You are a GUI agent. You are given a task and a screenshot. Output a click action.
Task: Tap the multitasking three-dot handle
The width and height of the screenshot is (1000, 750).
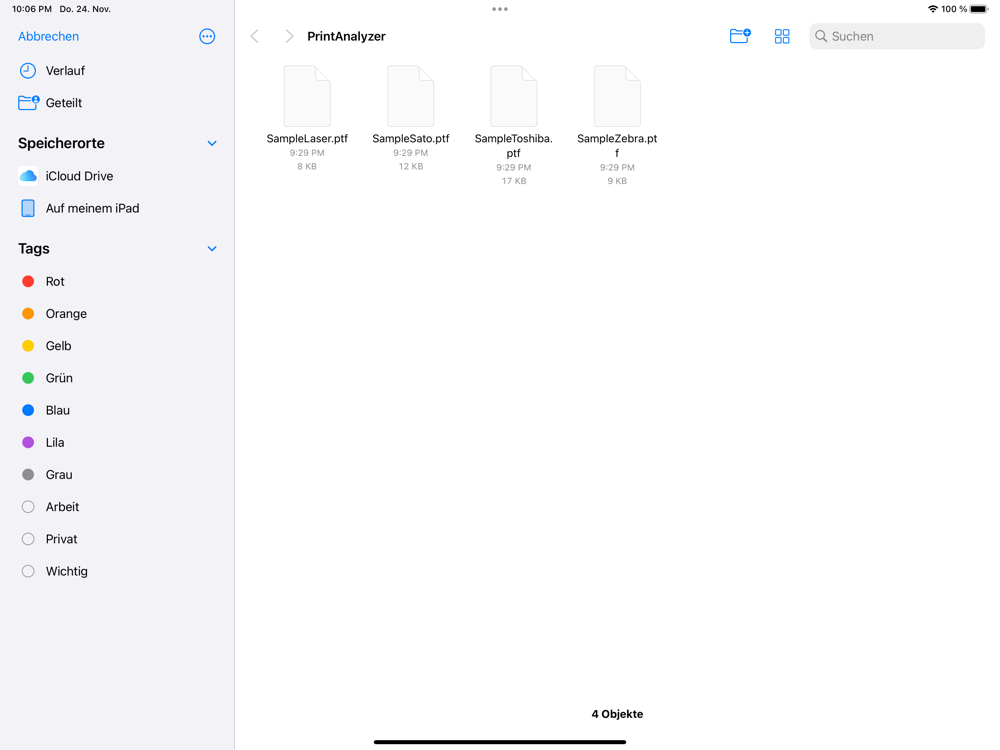click(500, 9)
